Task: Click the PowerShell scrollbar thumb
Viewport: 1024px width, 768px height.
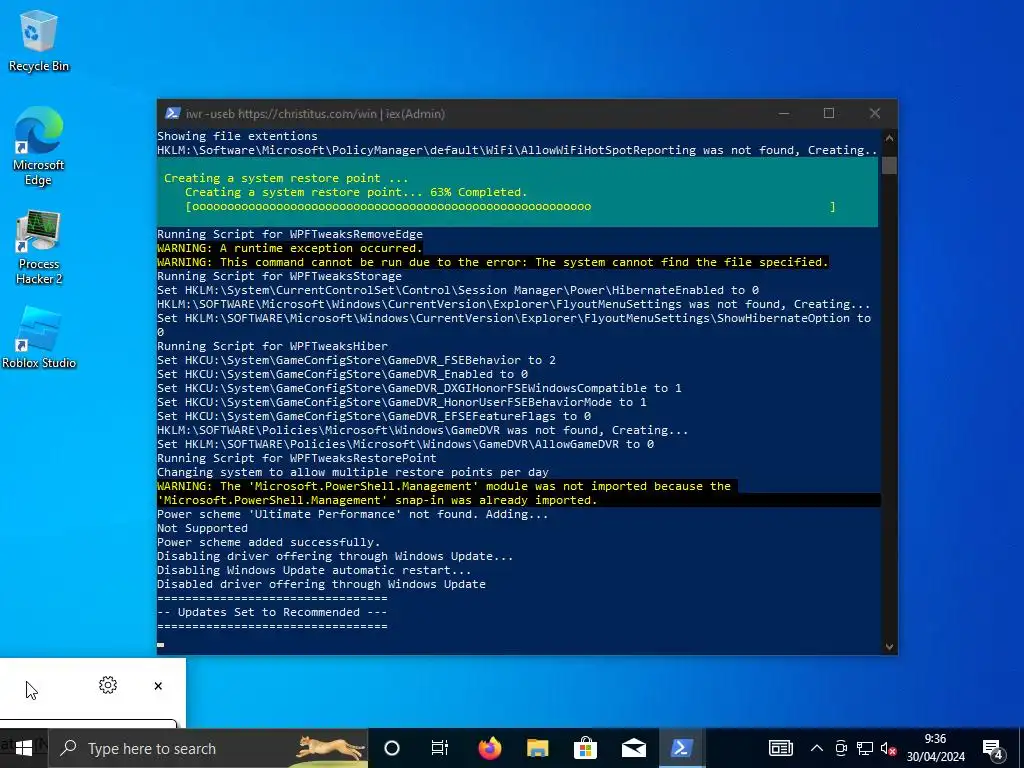Action: pyautogui.click(x=889, y=165)
